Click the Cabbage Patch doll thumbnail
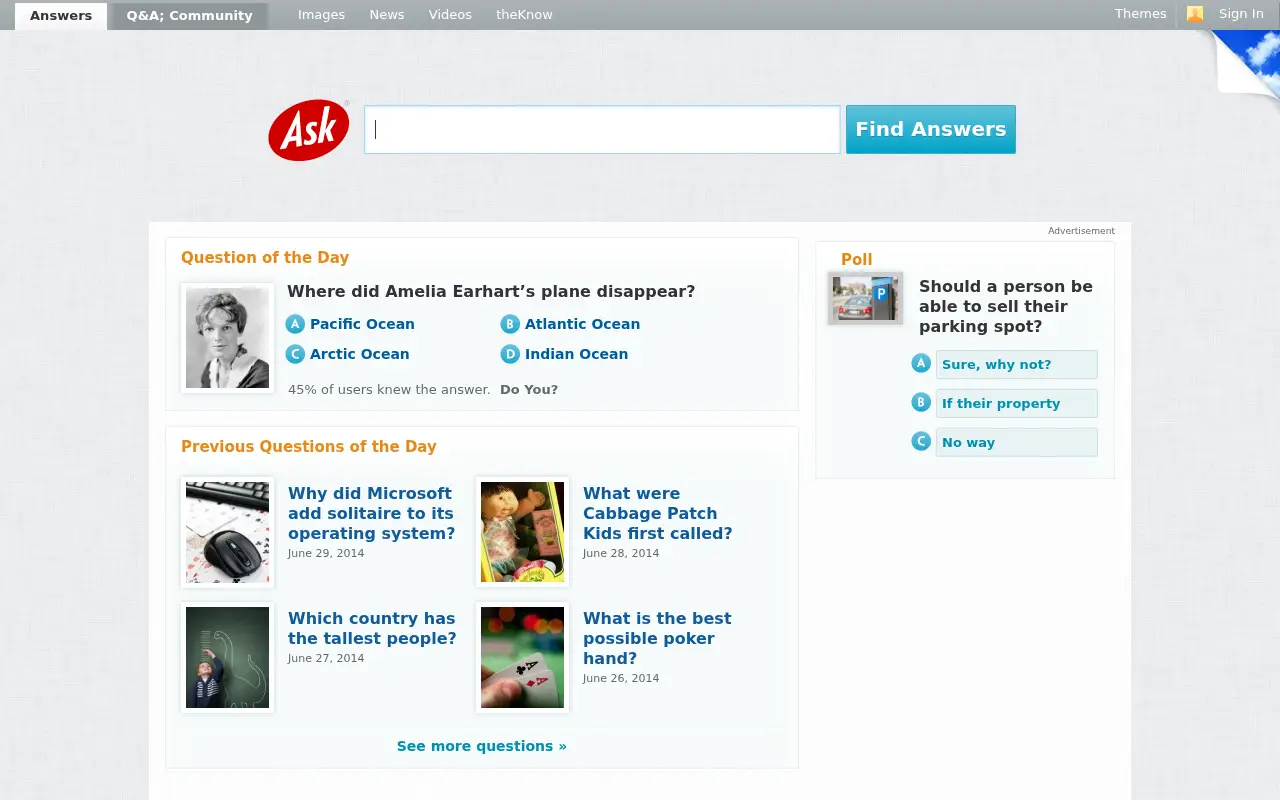Image resolution: width=1280 pixels, height=800 pixels. (x=522, y=532)
